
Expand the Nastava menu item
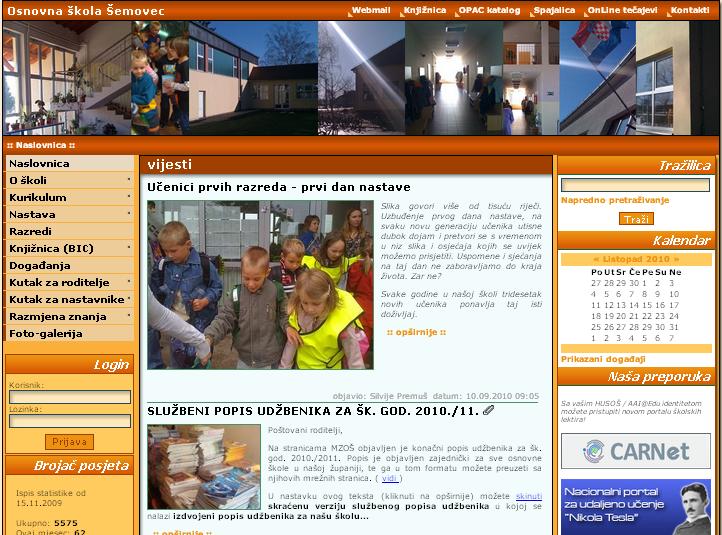pyautogui.click(x=70, y=215)
